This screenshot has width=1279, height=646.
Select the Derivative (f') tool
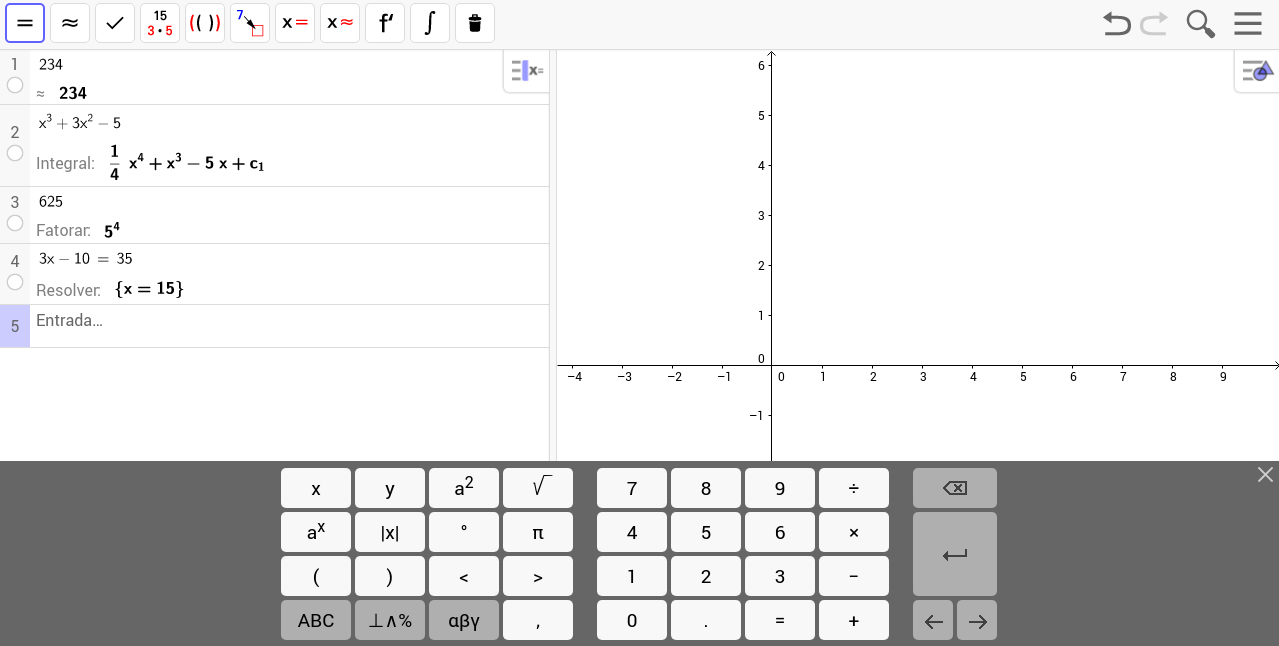[384, 23]
